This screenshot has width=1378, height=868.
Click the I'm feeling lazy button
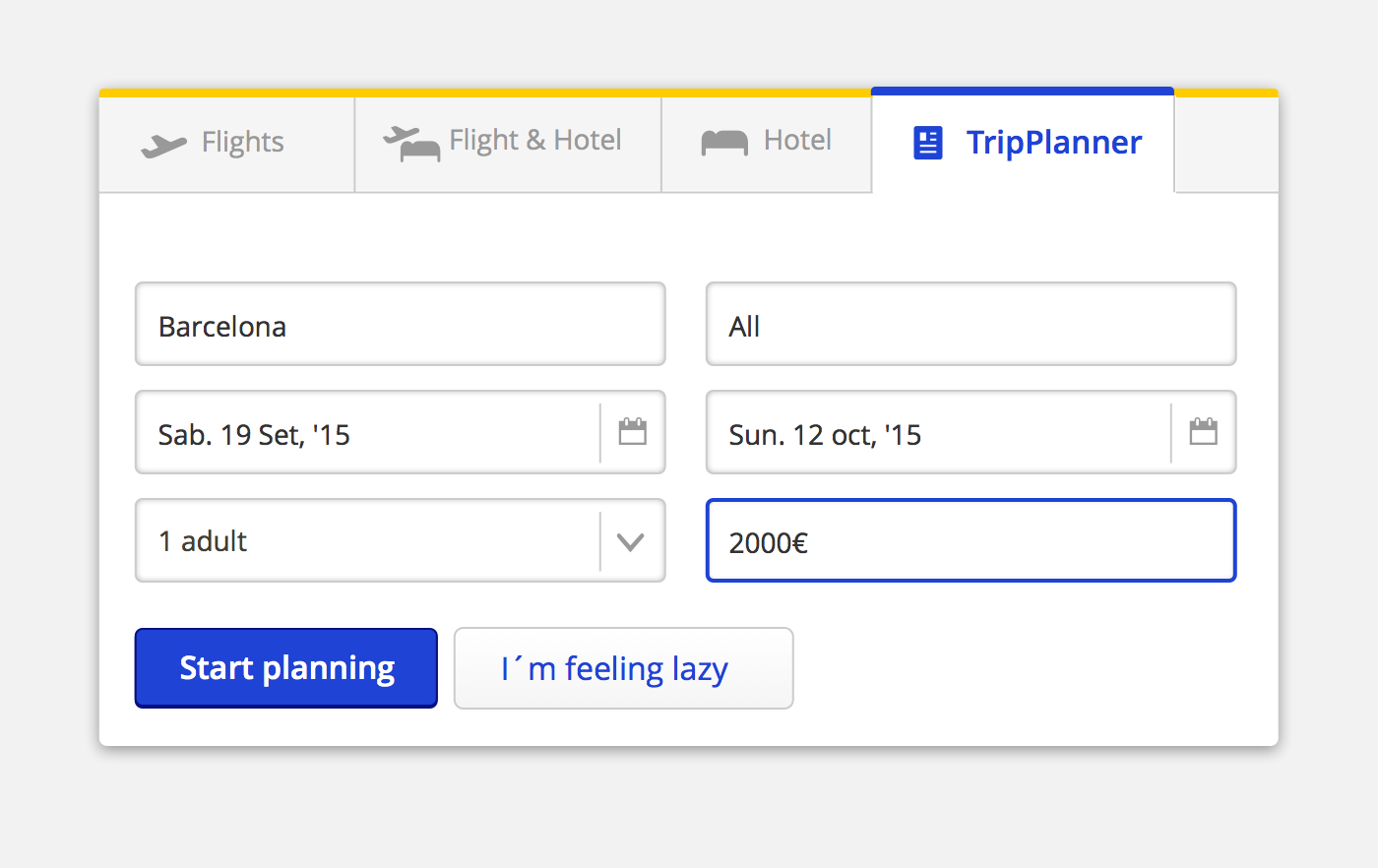pos(623,668)
